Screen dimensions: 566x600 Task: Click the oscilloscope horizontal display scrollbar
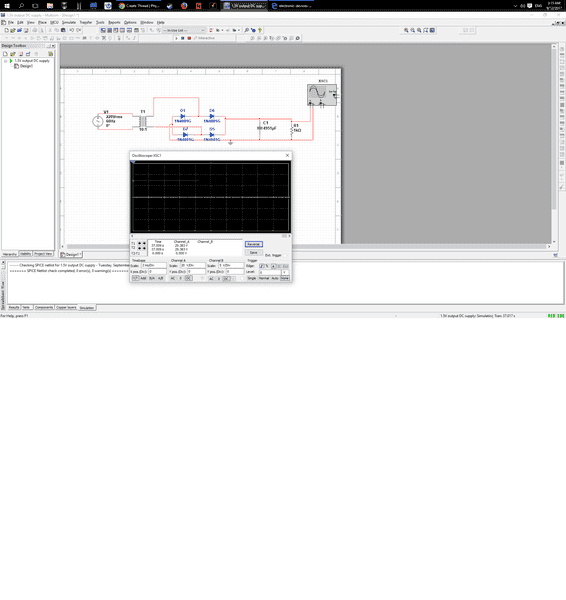[x=210, y=236]
